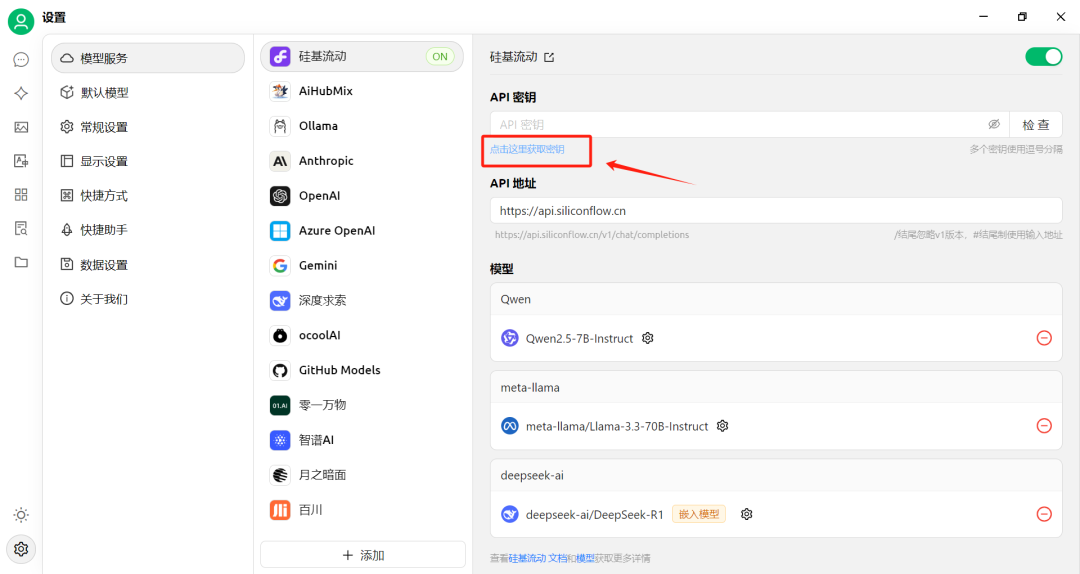Toggle API key visibility eye icon
The height and width of the screenshot is (574, 1080).
click(x=993, y=125)
